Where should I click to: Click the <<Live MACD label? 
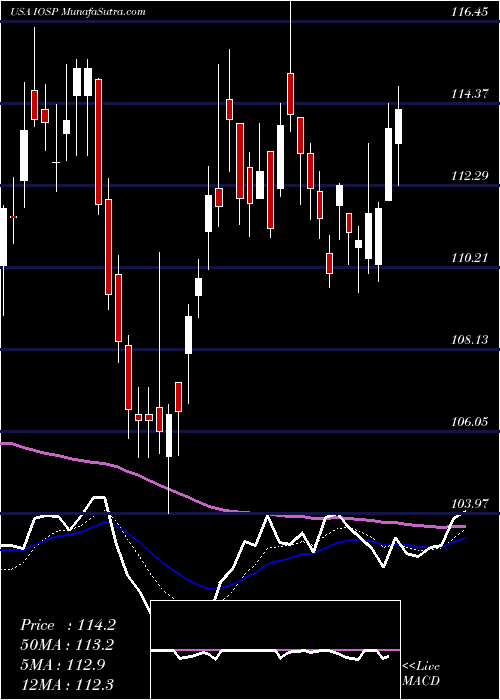421,673
